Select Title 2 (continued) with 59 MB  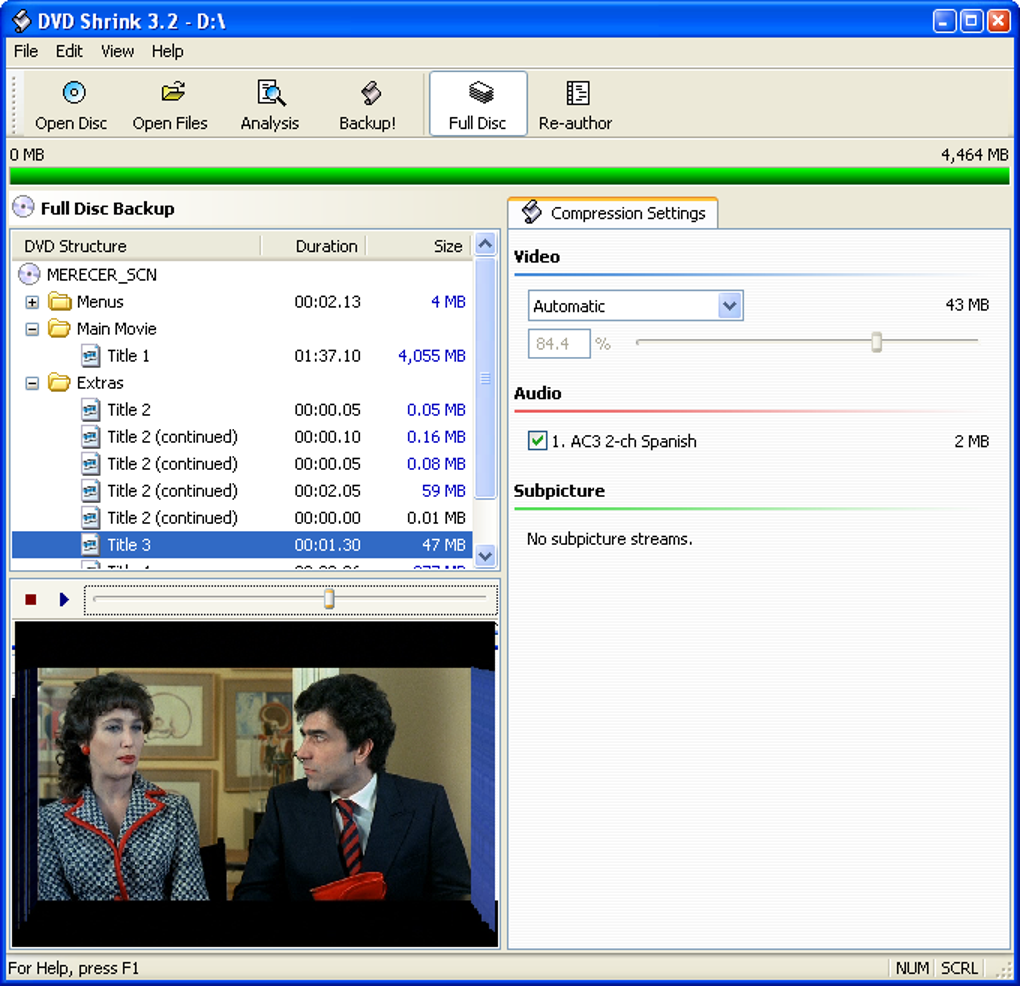pos(242,491)
